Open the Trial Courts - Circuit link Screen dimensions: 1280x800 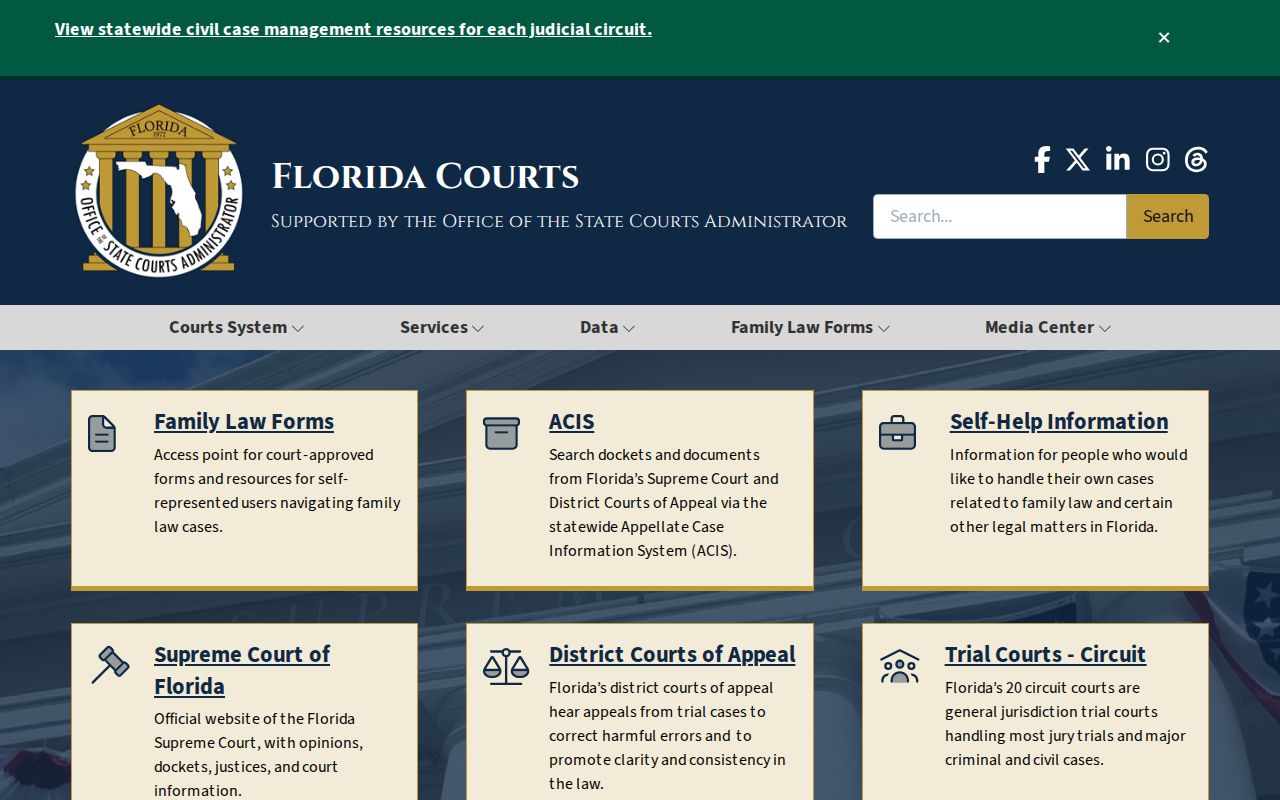click(x=1045, y=654)
